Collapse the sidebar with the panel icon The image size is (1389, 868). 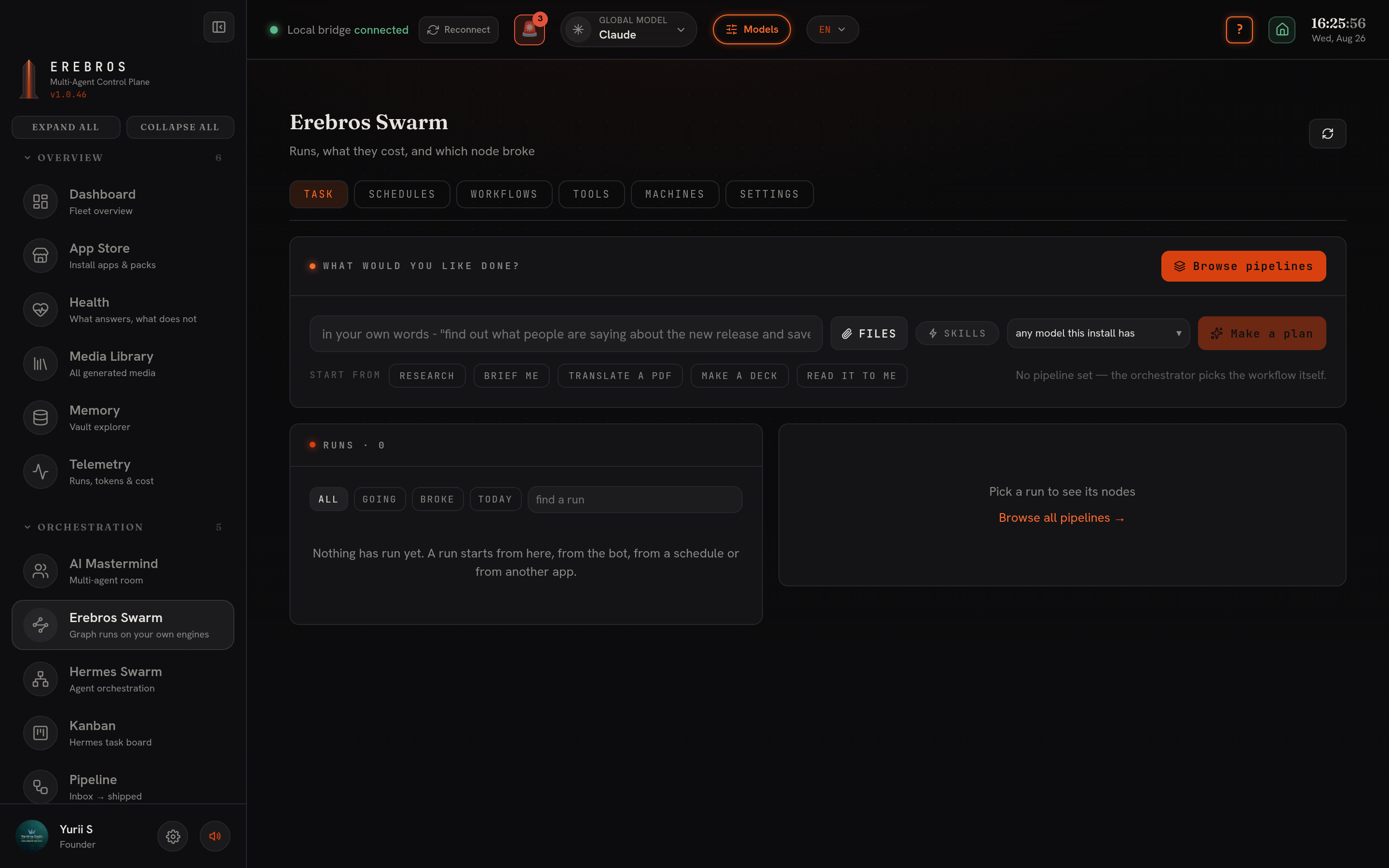click(x=218, y=27)
